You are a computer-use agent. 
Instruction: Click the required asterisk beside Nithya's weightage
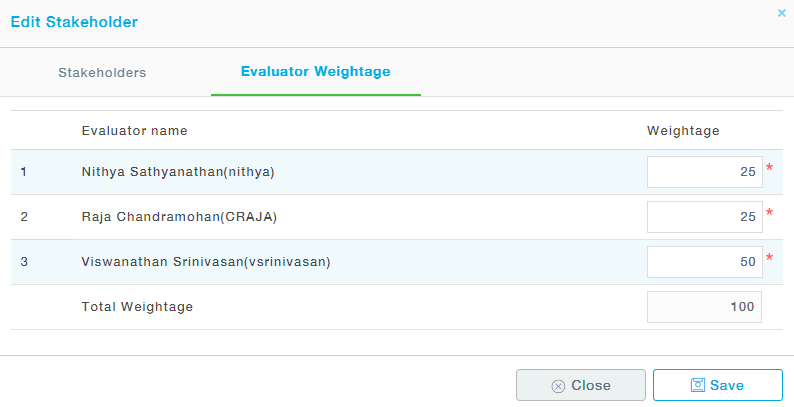click(x=770, y=168)
